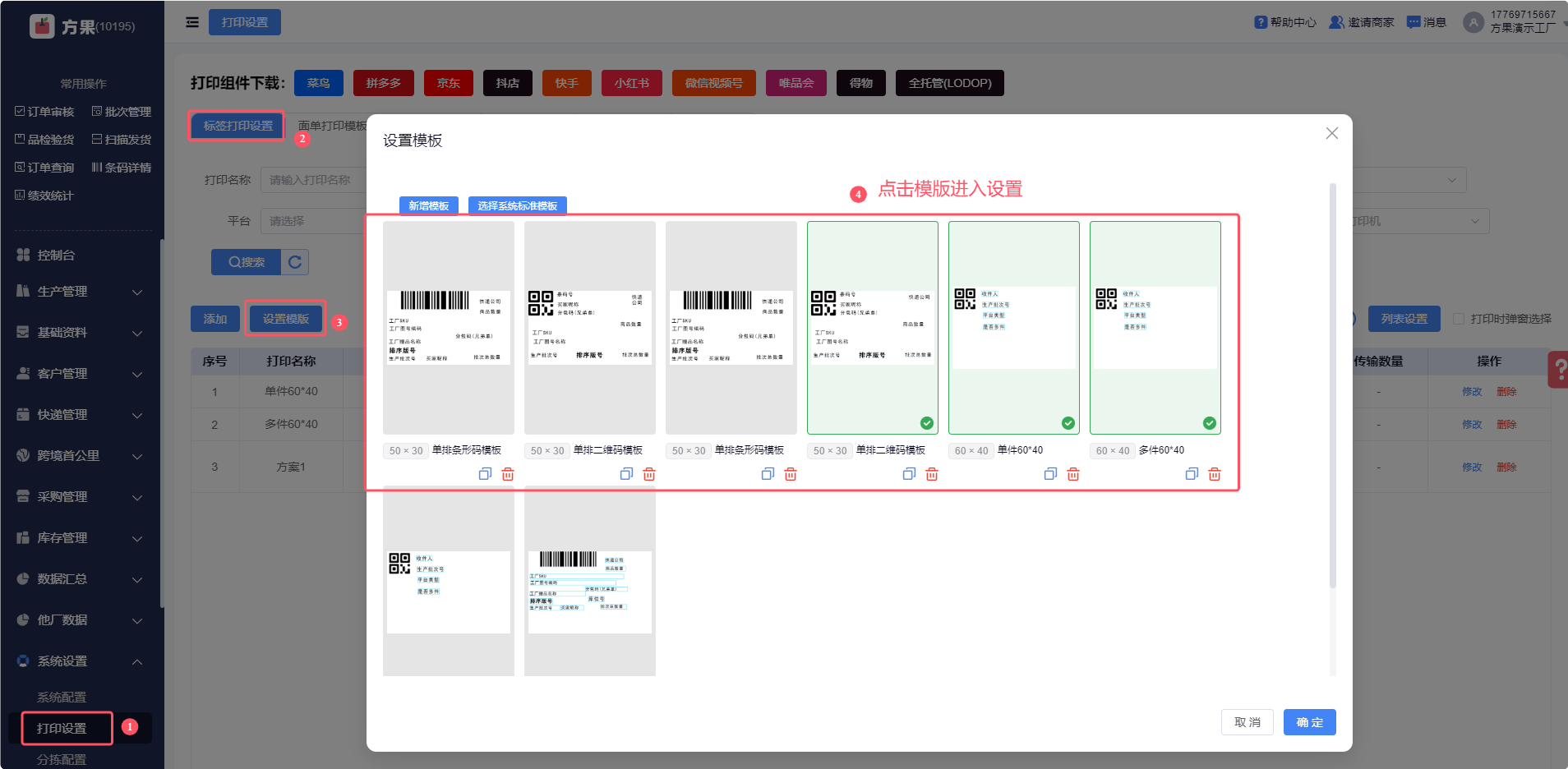Switch to 面单打印模板 tab
The width and height of the screenshot is (1568, 769).
tap(332, 126)
